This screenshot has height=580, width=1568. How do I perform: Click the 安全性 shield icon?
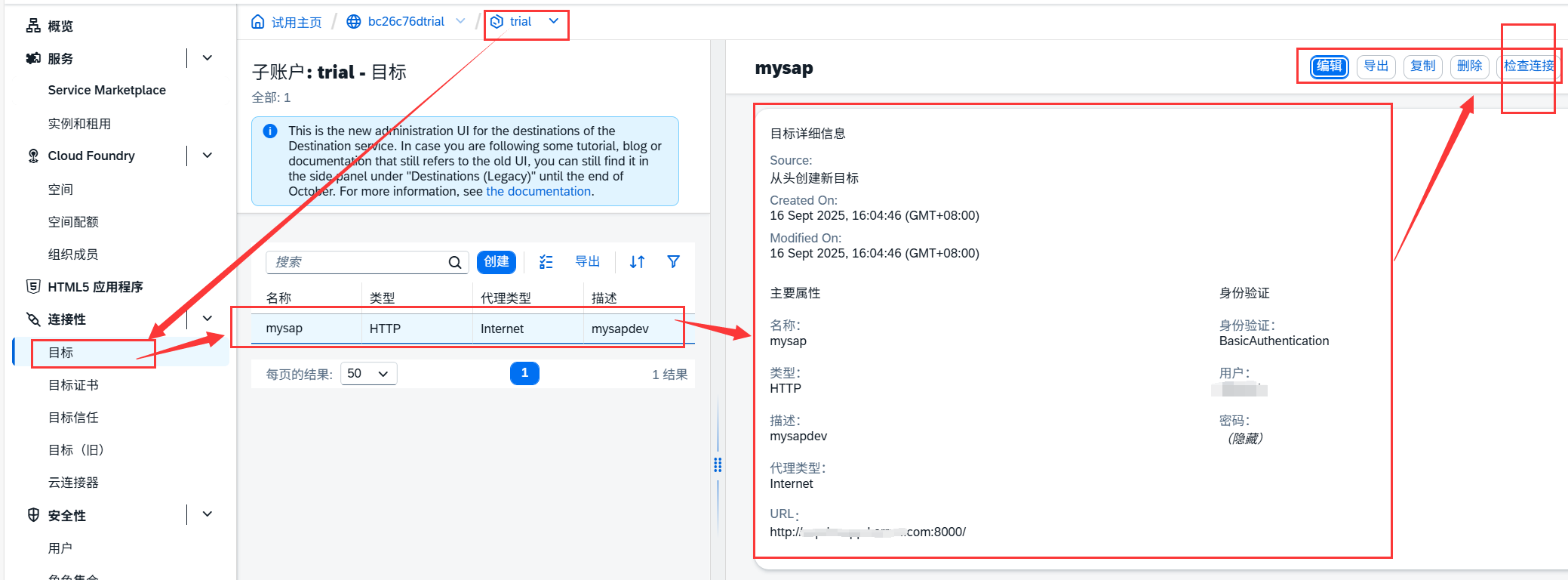click(x=33, y=515)
